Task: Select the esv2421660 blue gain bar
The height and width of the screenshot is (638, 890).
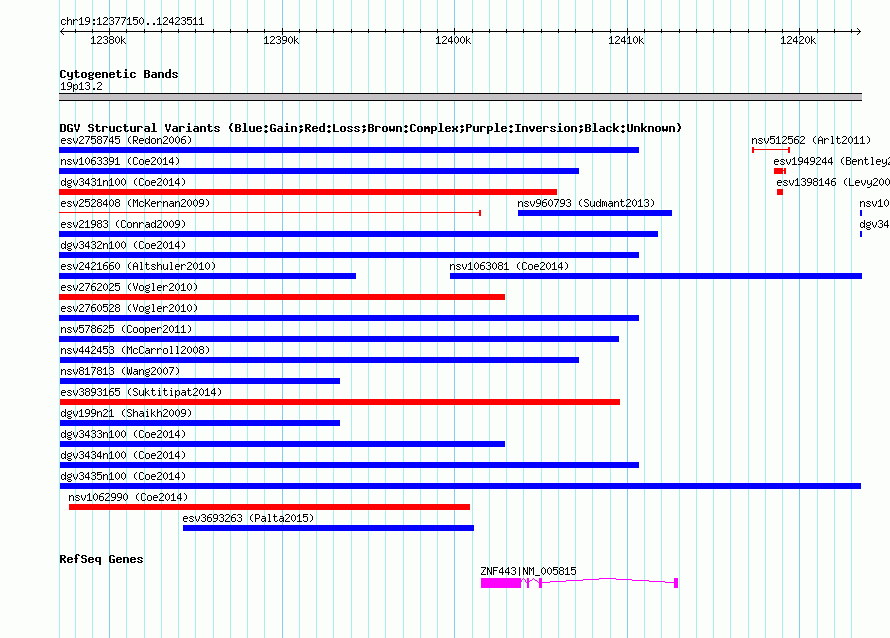Action: point(208,276)
